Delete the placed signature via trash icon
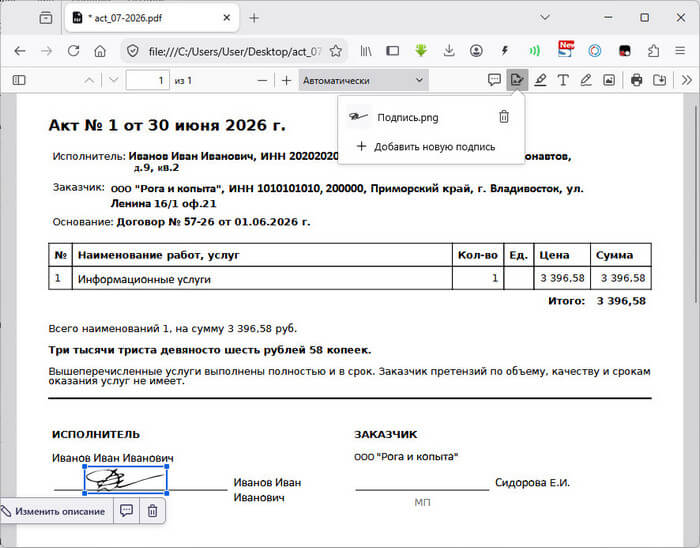Screen dimensions: 700x548 point(152,511)
